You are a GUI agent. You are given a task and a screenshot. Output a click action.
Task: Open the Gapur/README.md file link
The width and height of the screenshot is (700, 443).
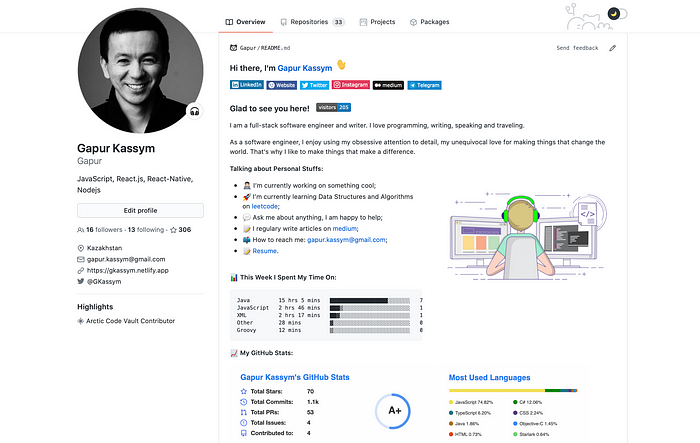point(265,48)
